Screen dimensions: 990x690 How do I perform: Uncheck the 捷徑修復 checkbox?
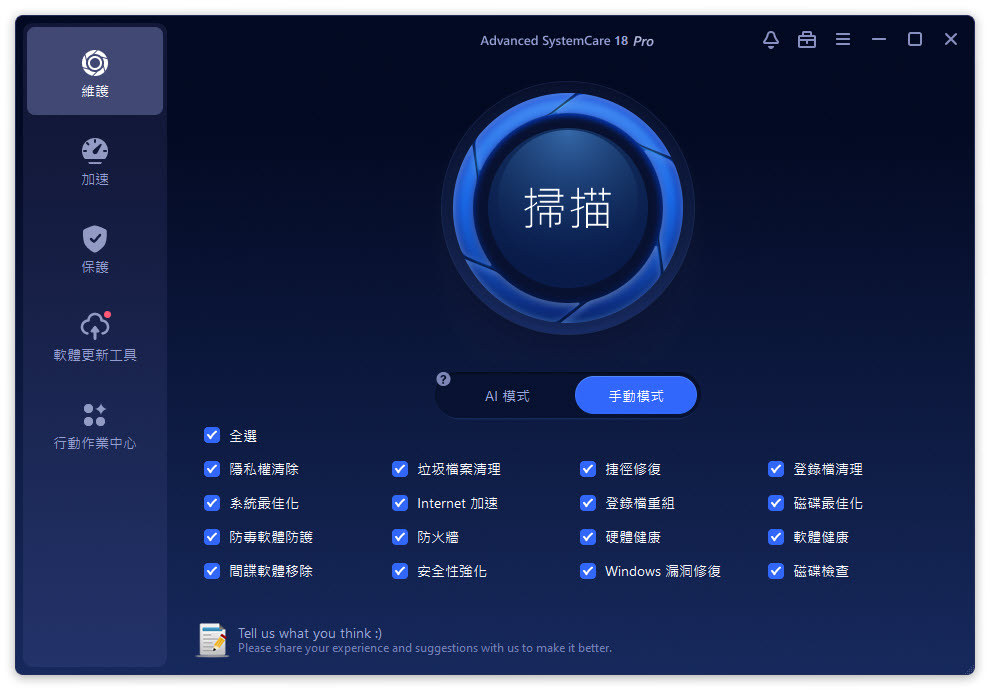pyautogui.click(x=588, y=469)
